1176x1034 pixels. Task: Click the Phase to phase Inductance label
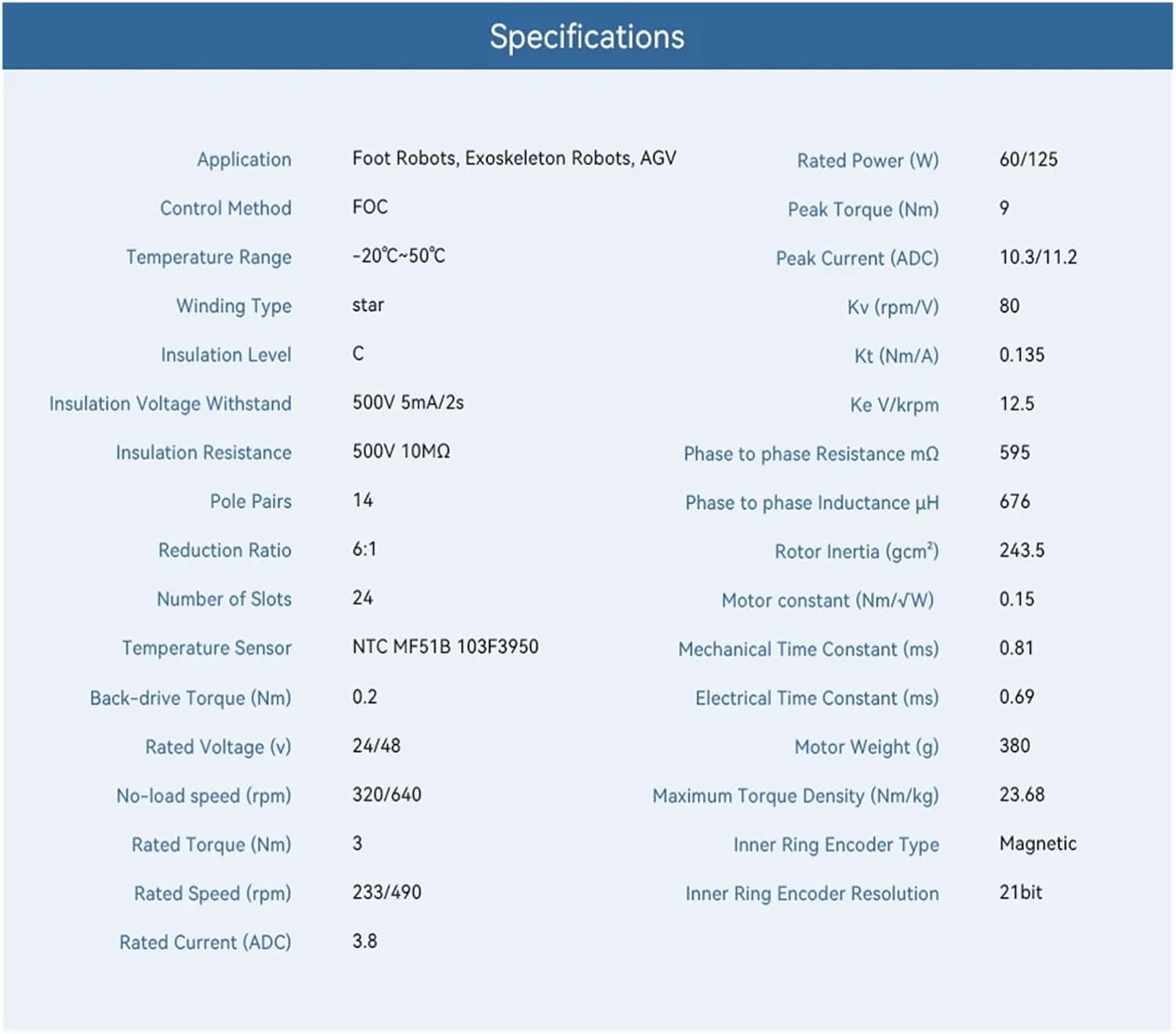coord(811,502)
